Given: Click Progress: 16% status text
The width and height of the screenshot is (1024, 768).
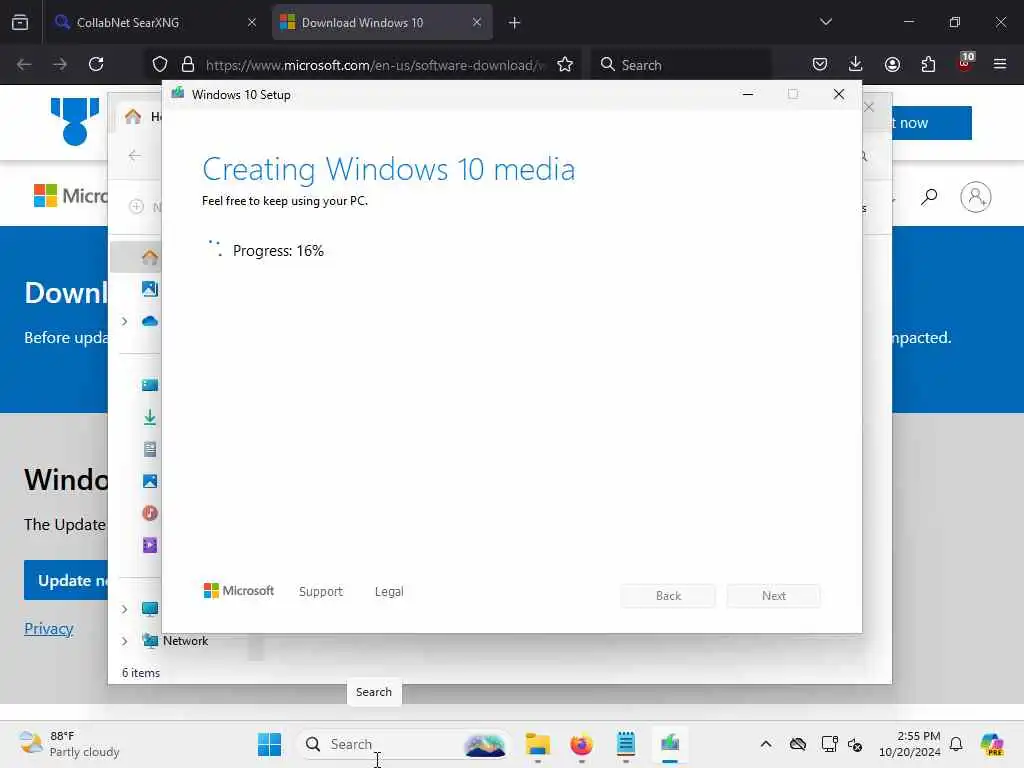Looking at the screenshot, I should tap(278, 251).
